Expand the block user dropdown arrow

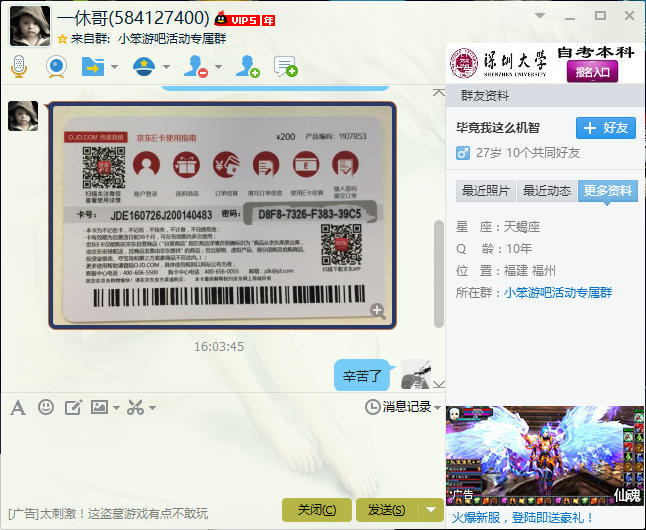tap(219, 67)
